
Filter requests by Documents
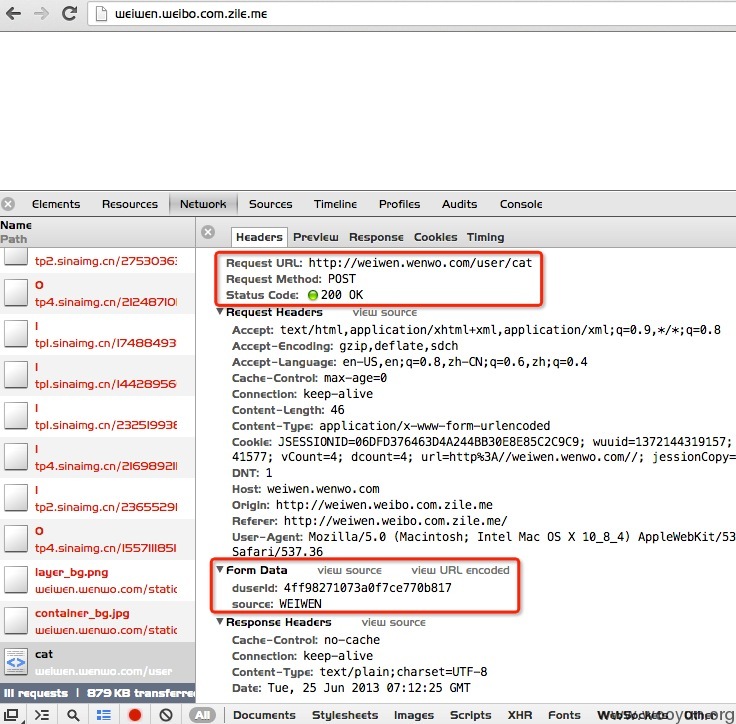coord(264,715)
